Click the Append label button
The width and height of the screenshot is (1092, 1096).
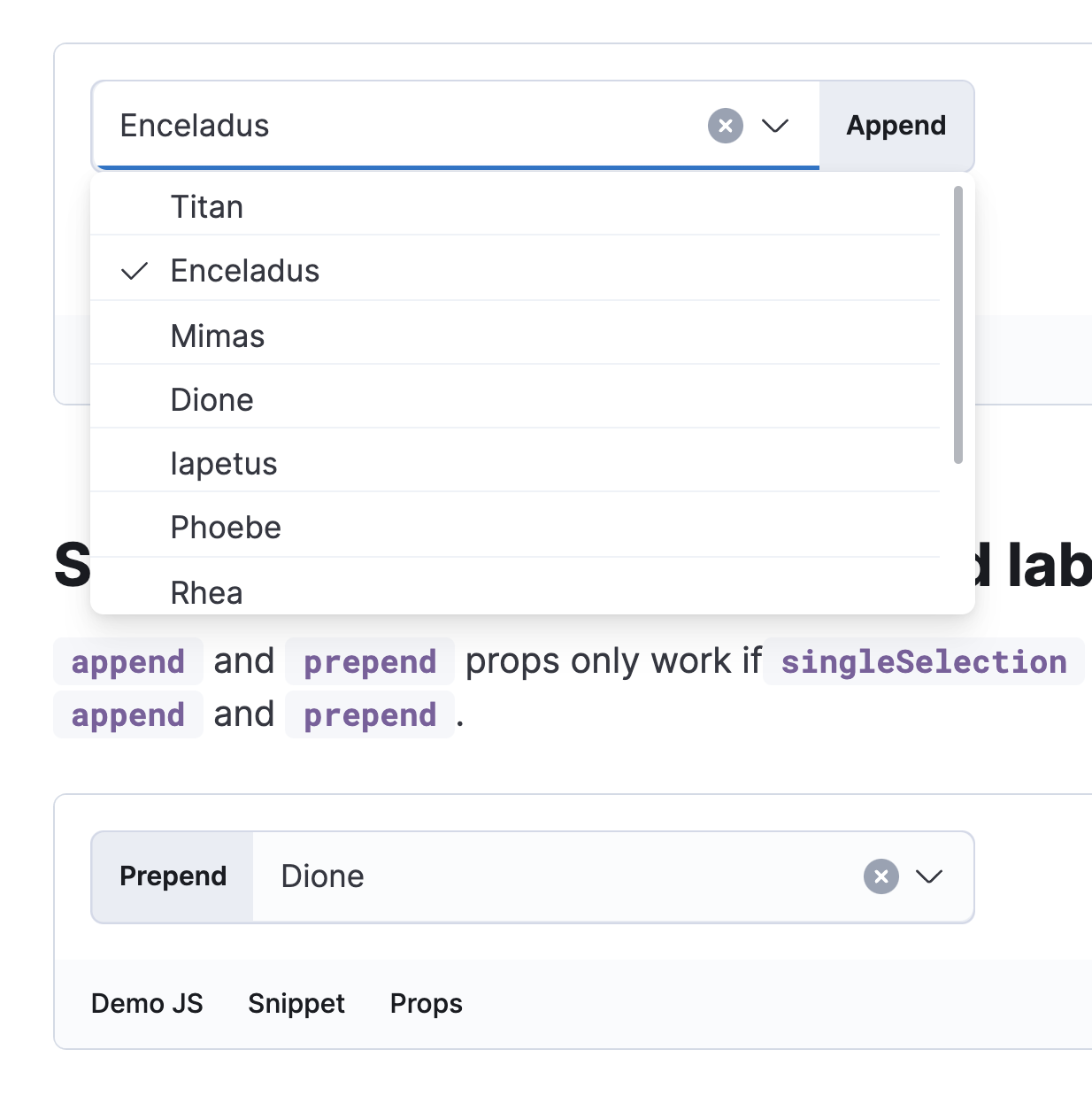pyautogui.click(x=896, y=126)
